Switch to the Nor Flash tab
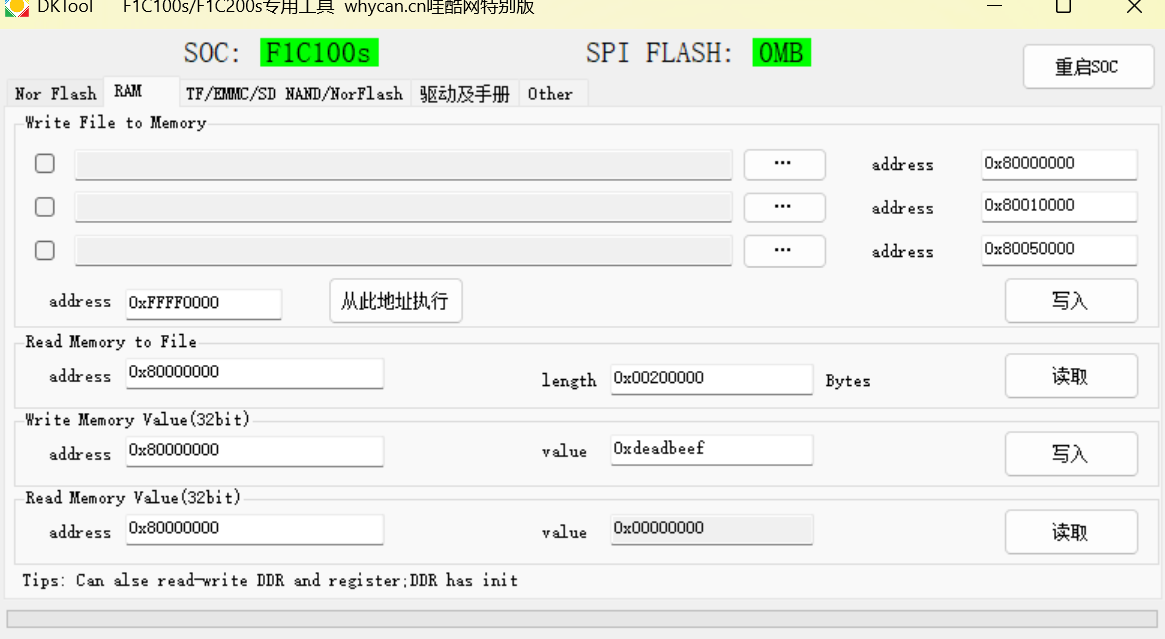 coord(56,94)
